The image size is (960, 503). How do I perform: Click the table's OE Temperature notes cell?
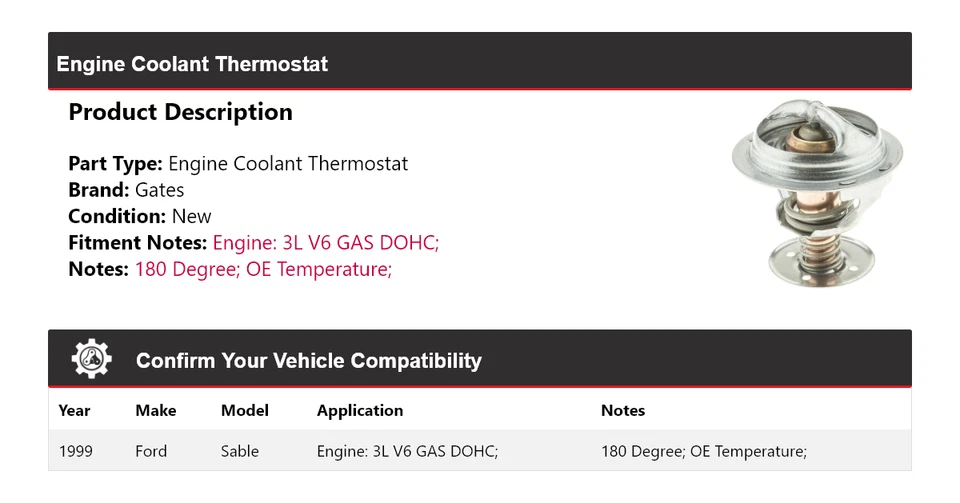(x=703, y=451)
